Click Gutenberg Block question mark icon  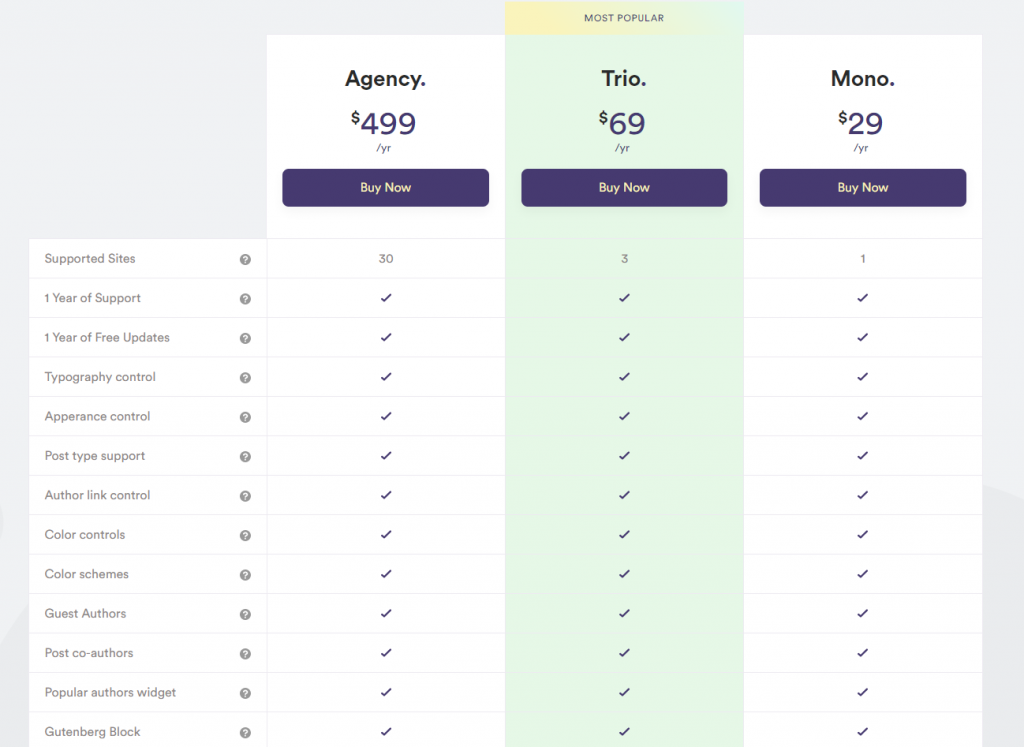(245, 733)
